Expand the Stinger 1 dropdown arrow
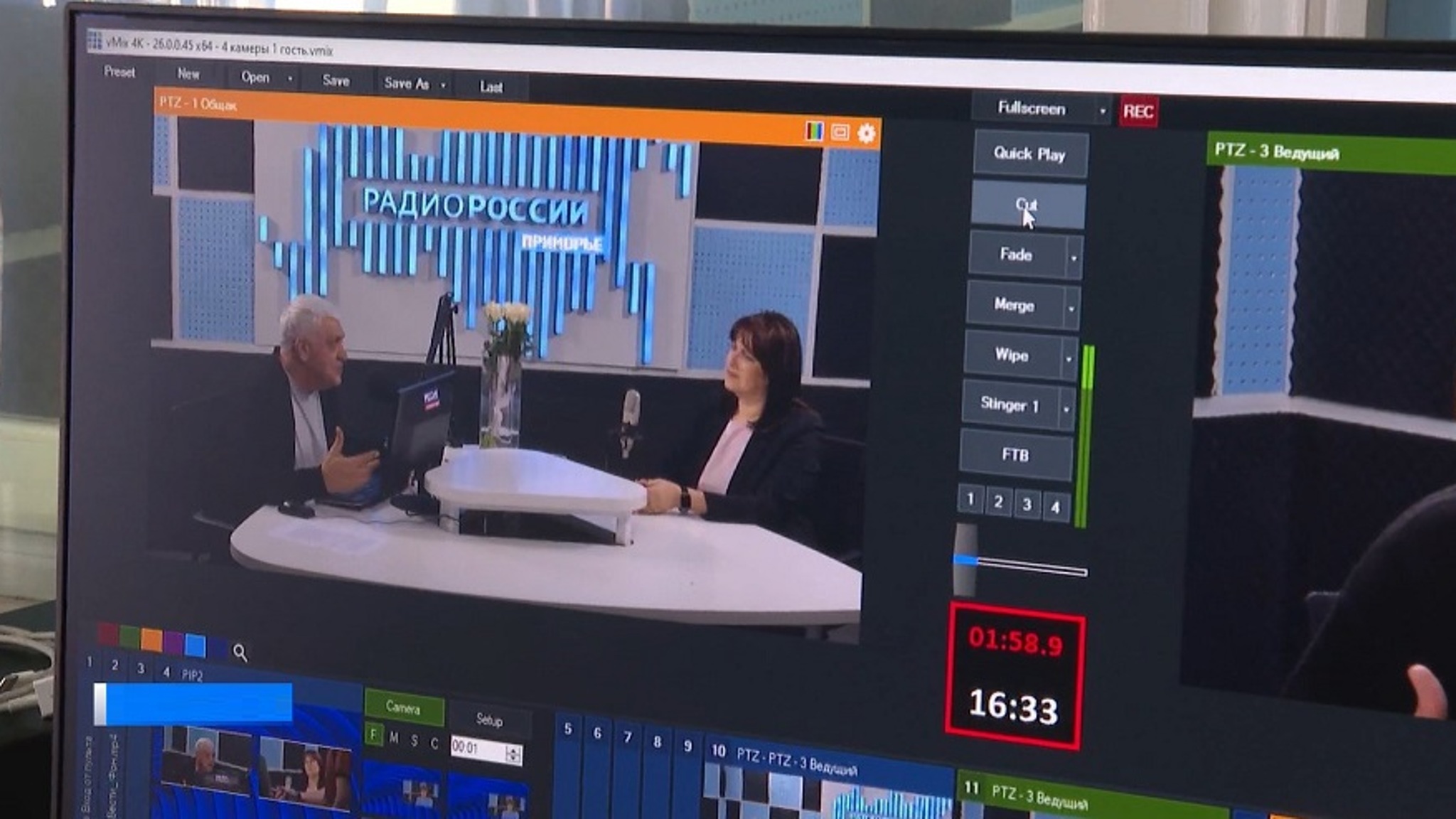Image resolution: width=1456 pixels, height=819 pixels. click(1066, 408)
